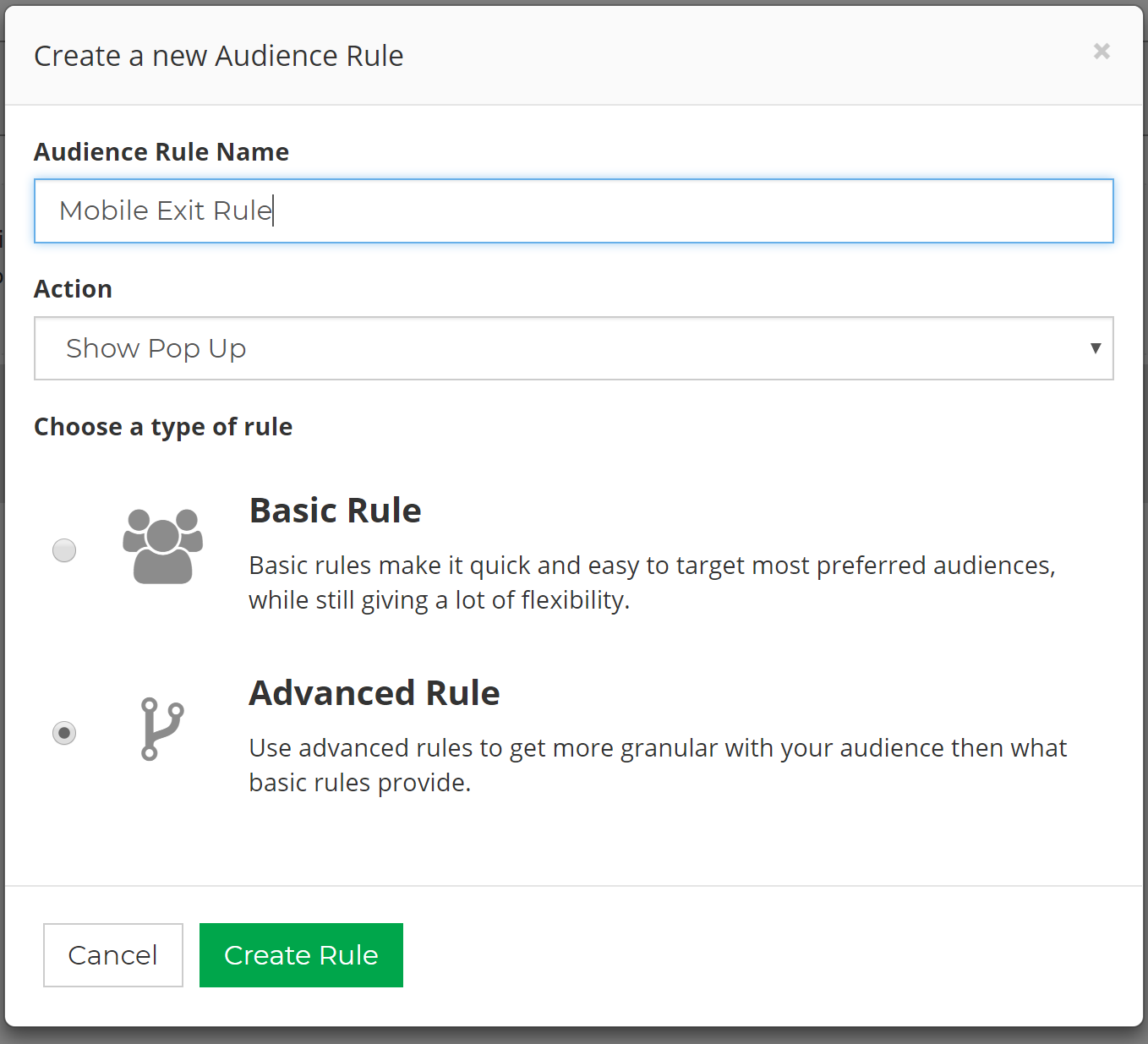Image resolution: width=1148 pixels, height=1044 pixels.
Task: Deselect the currently active Advanced Rule option
Action: [x=64, y=734]
